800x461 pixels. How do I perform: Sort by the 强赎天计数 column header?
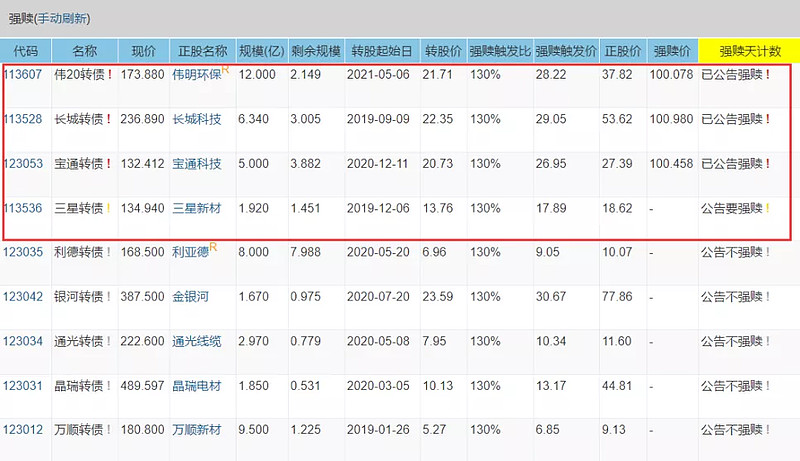[750, 51]
